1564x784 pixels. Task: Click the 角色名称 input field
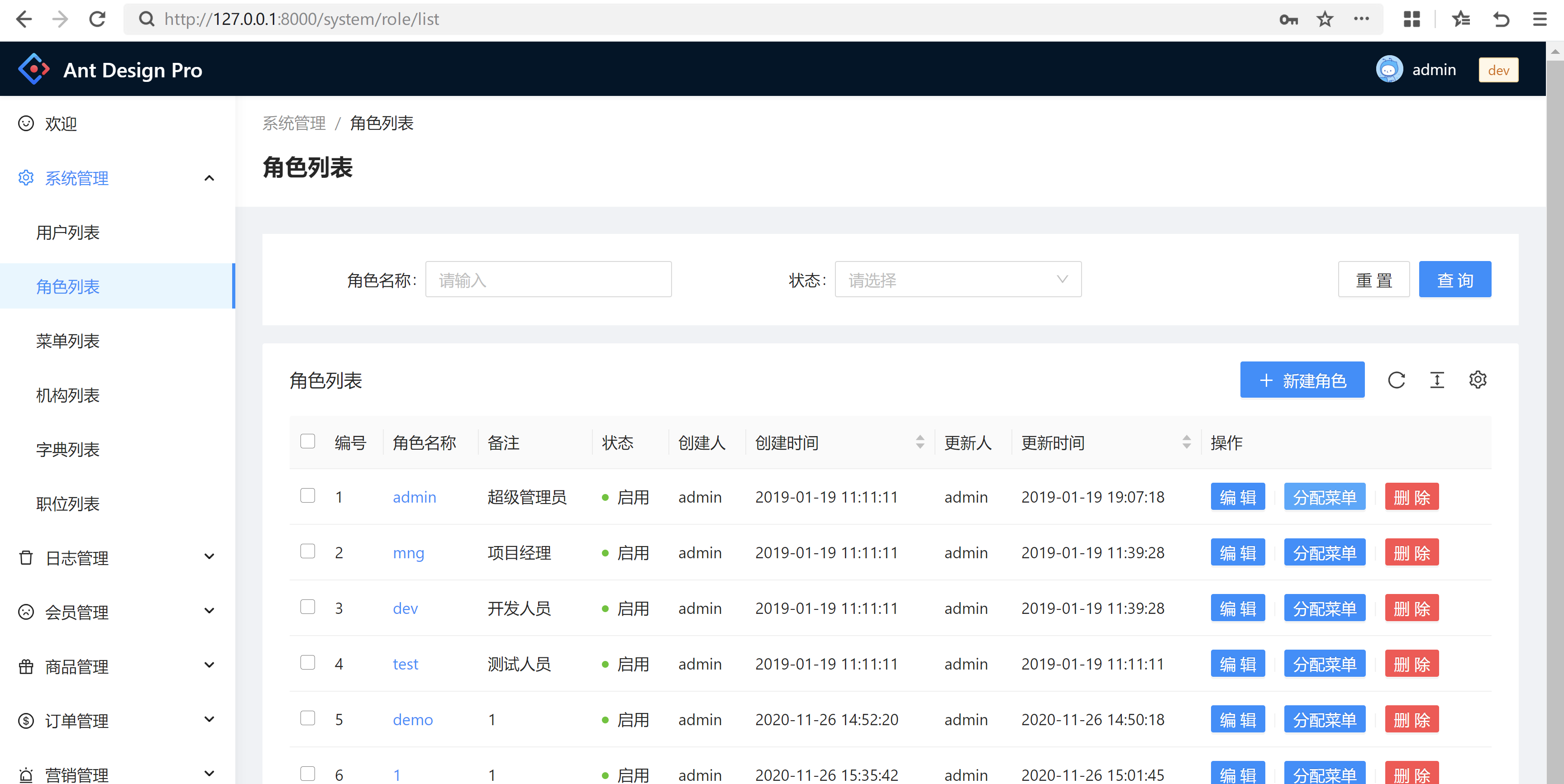tap(548, 279)
